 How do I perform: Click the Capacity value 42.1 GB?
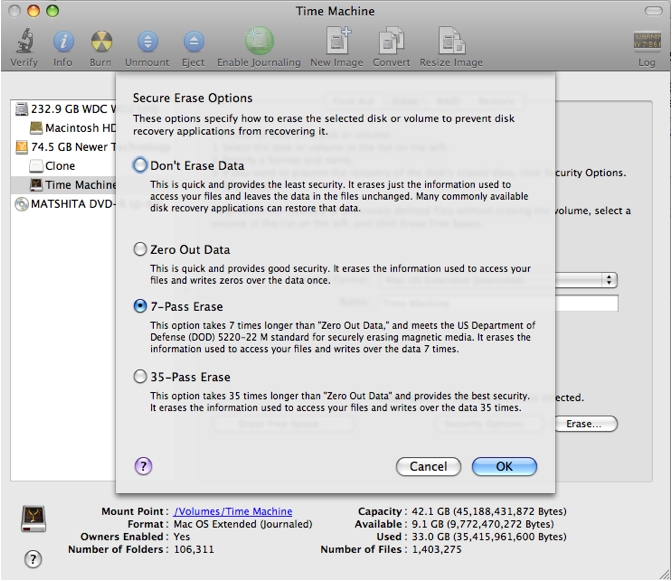[489, 512]
